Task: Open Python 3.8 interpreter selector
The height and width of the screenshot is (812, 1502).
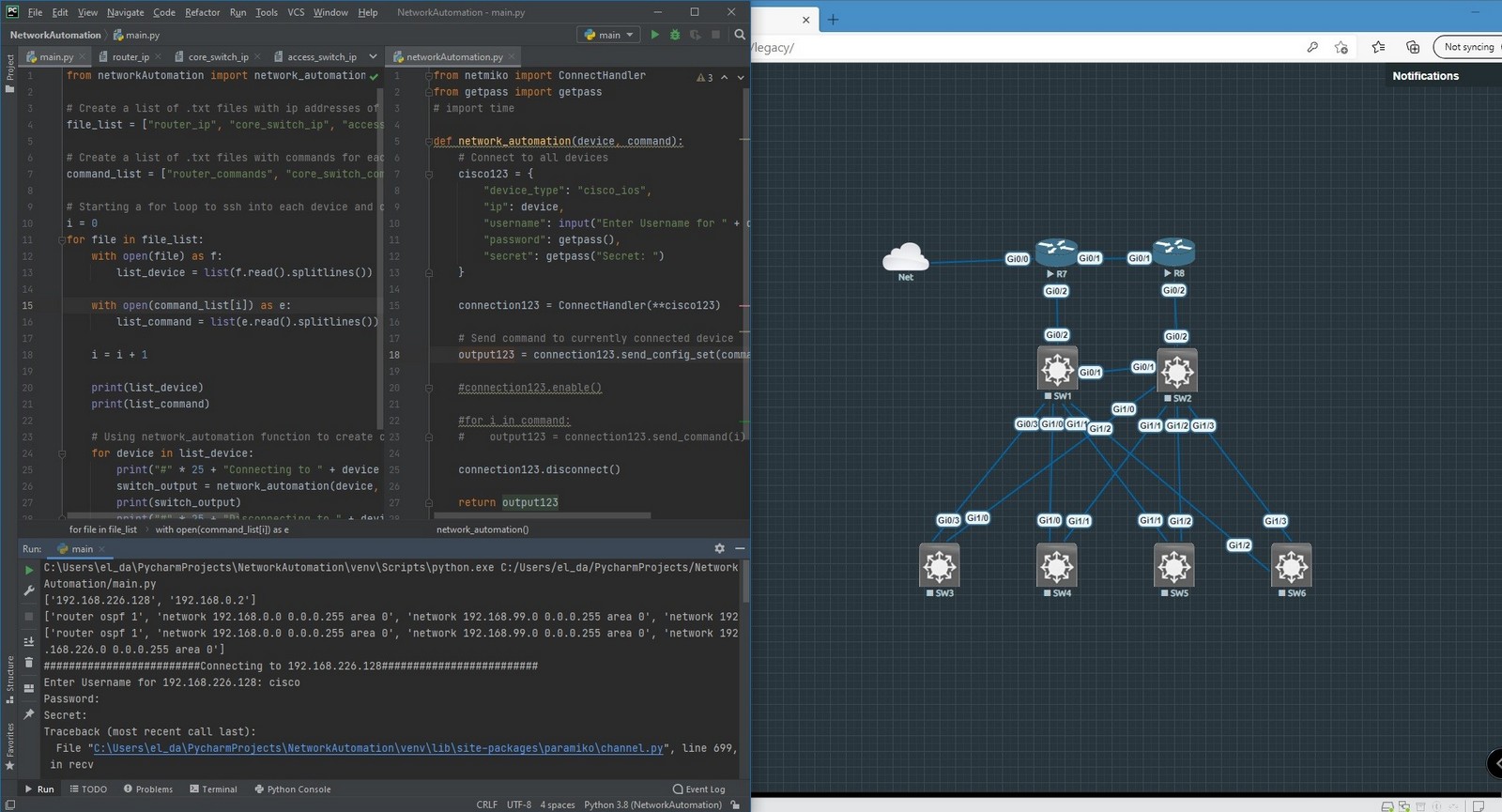Action: tap(652, 804)
